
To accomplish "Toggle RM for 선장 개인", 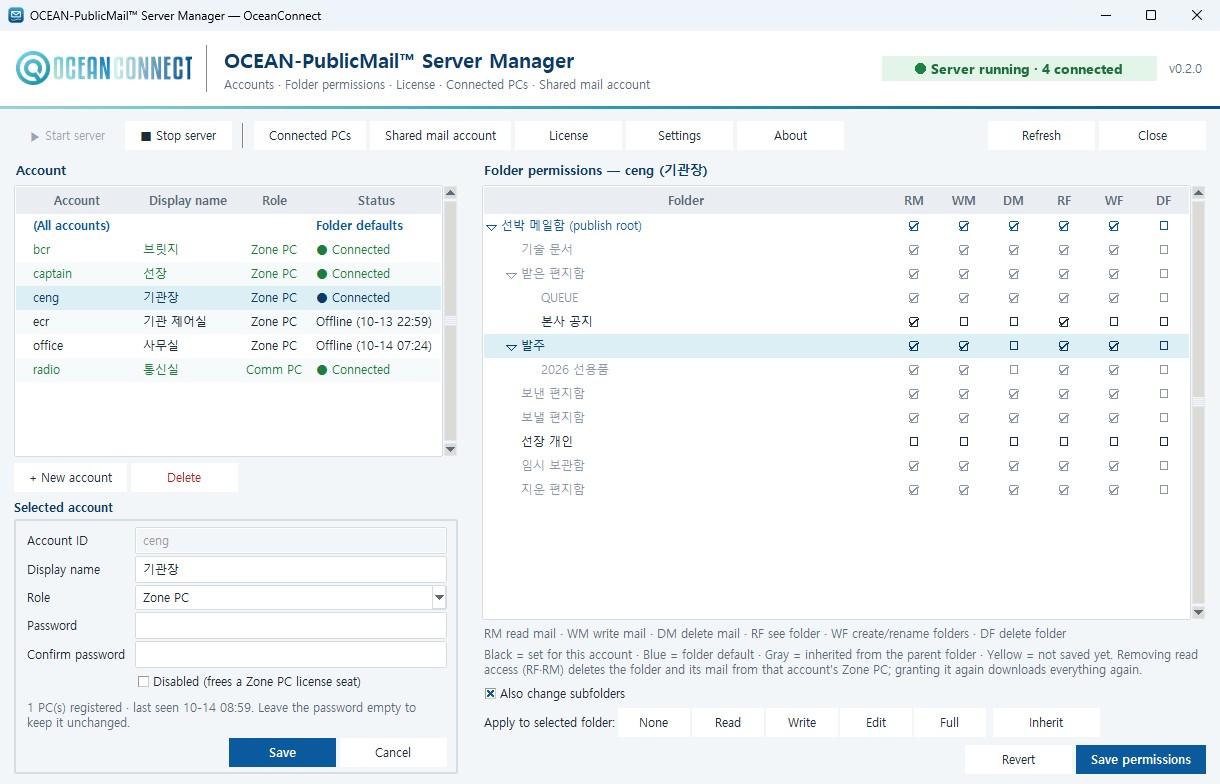I will click(x=914, y=442).
